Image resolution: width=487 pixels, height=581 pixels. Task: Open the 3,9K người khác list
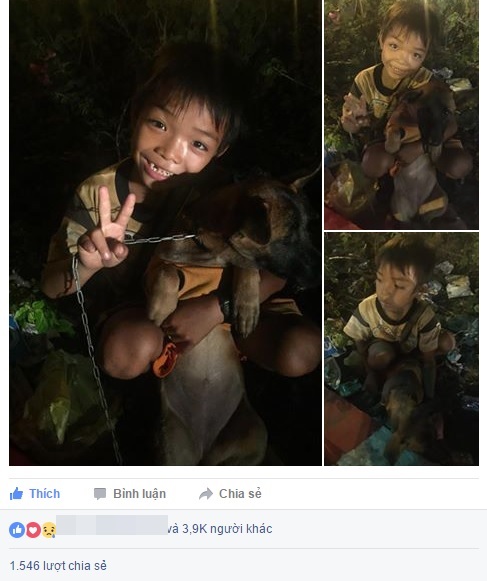pos(220,529)
